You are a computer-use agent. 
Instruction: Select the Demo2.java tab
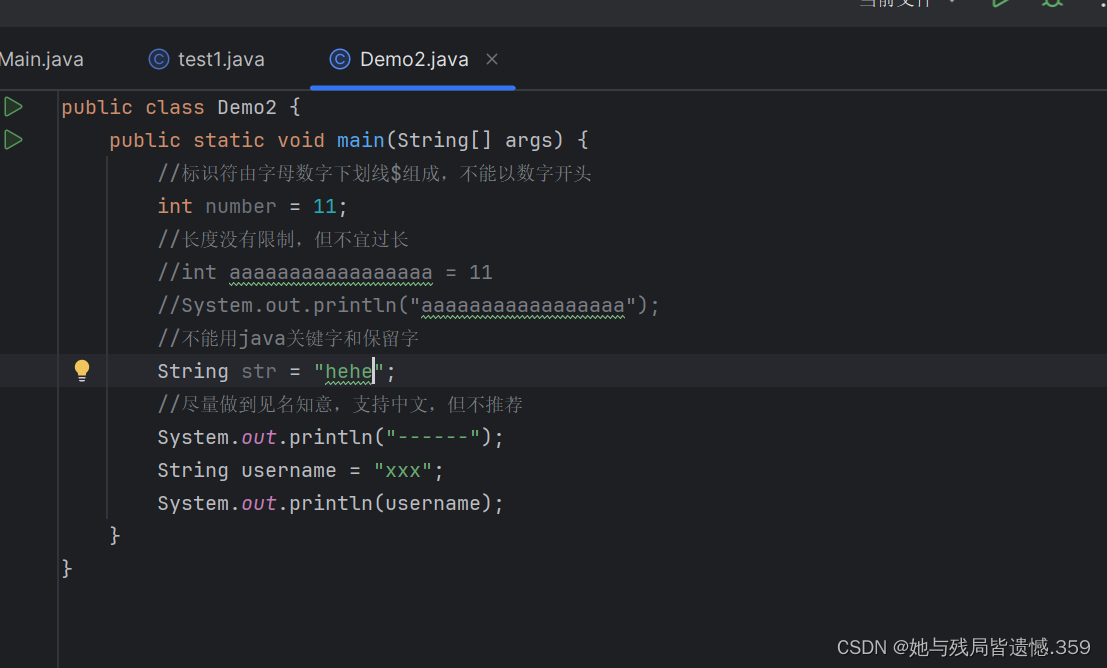click(414, 59)
